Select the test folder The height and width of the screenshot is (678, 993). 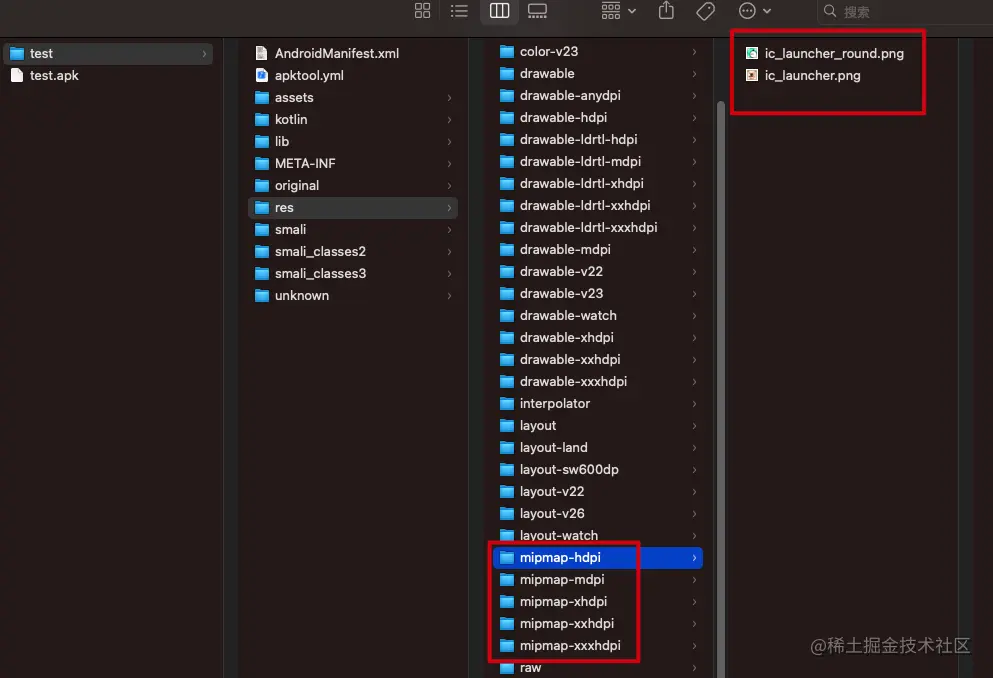point(108,54)
